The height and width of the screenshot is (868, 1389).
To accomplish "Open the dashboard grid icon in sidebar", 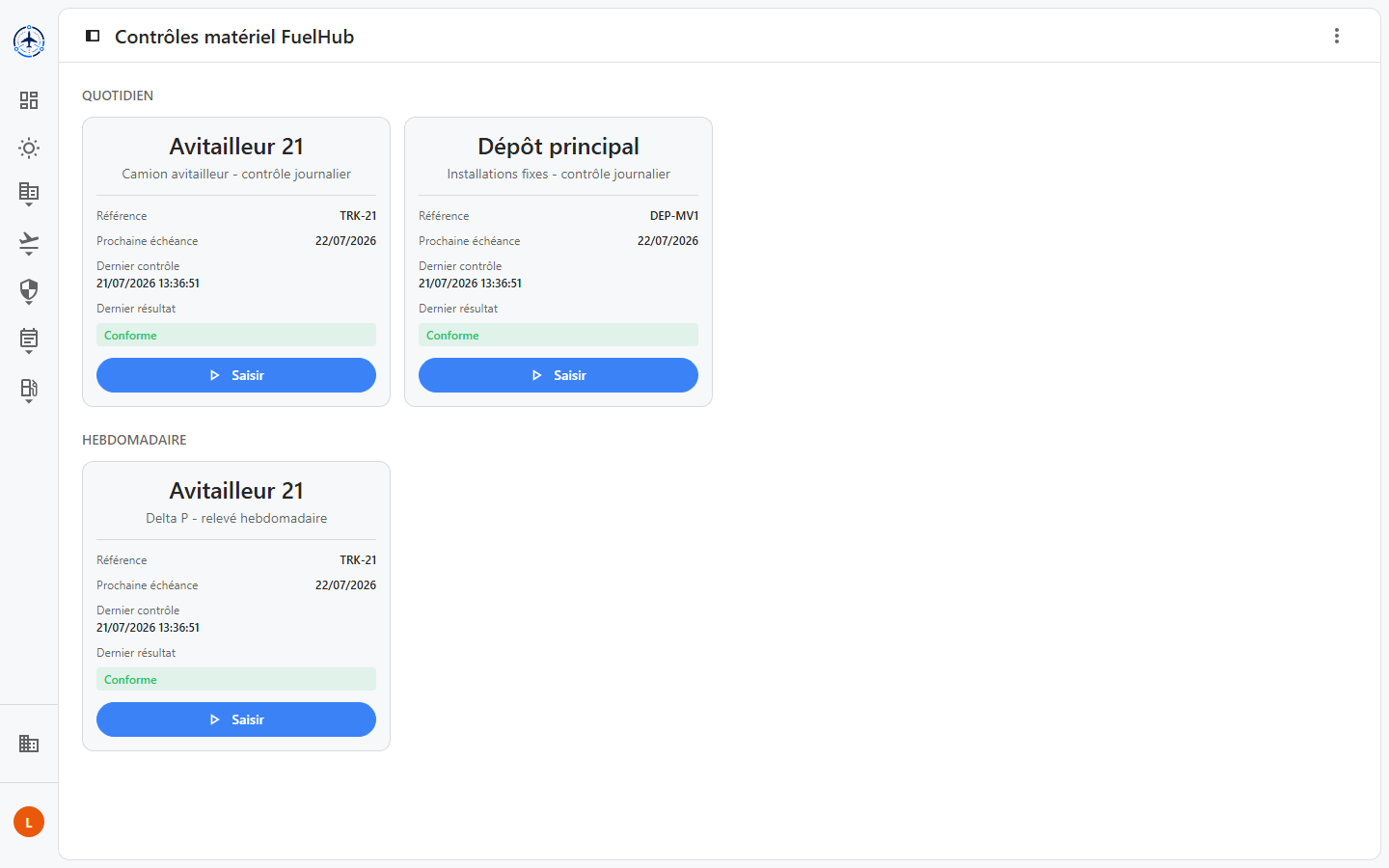I will pos(29,100).
